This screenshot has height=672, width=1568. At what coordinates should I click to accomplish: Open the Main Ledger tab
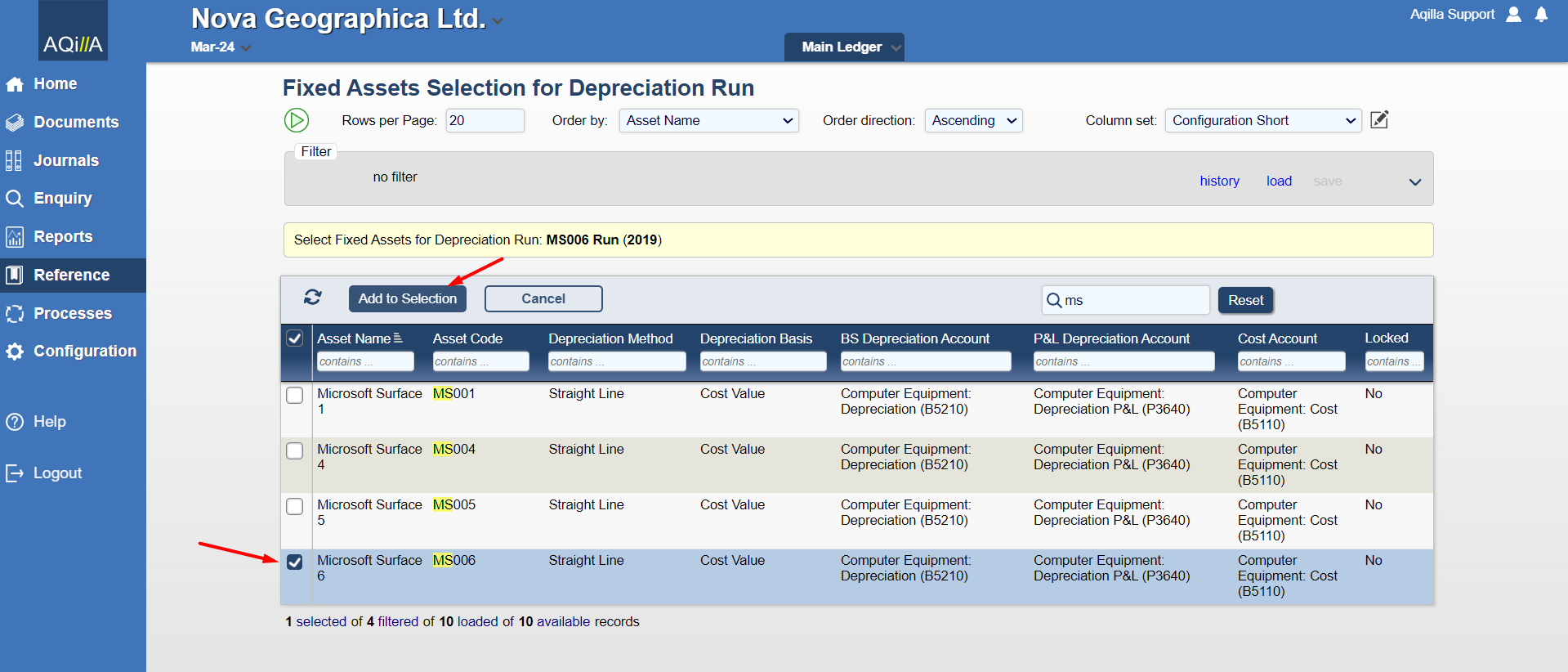click(843, 47)
